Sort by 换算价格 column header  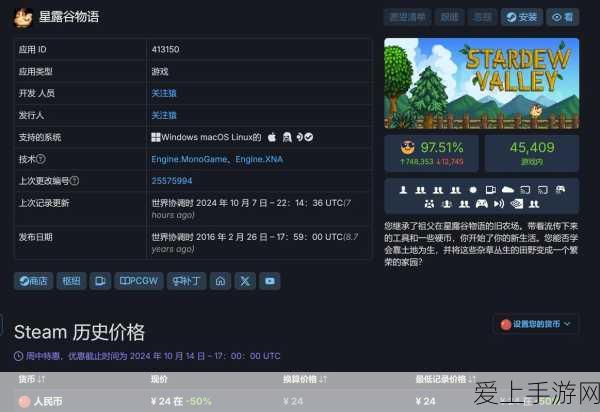tap(305, 379)
